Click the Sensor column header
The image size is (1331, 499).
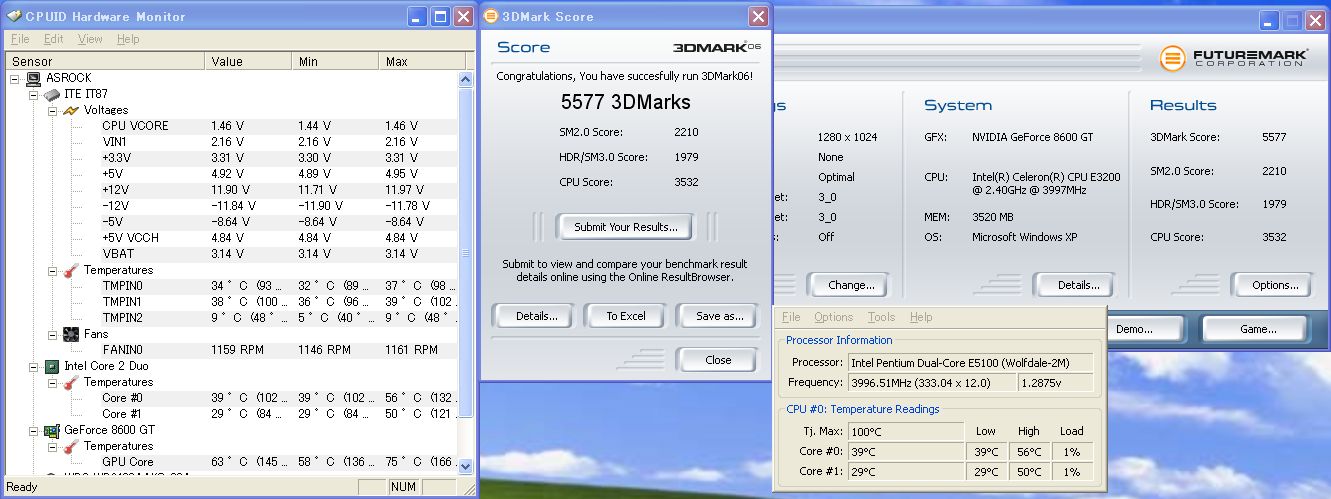point(106,62)
